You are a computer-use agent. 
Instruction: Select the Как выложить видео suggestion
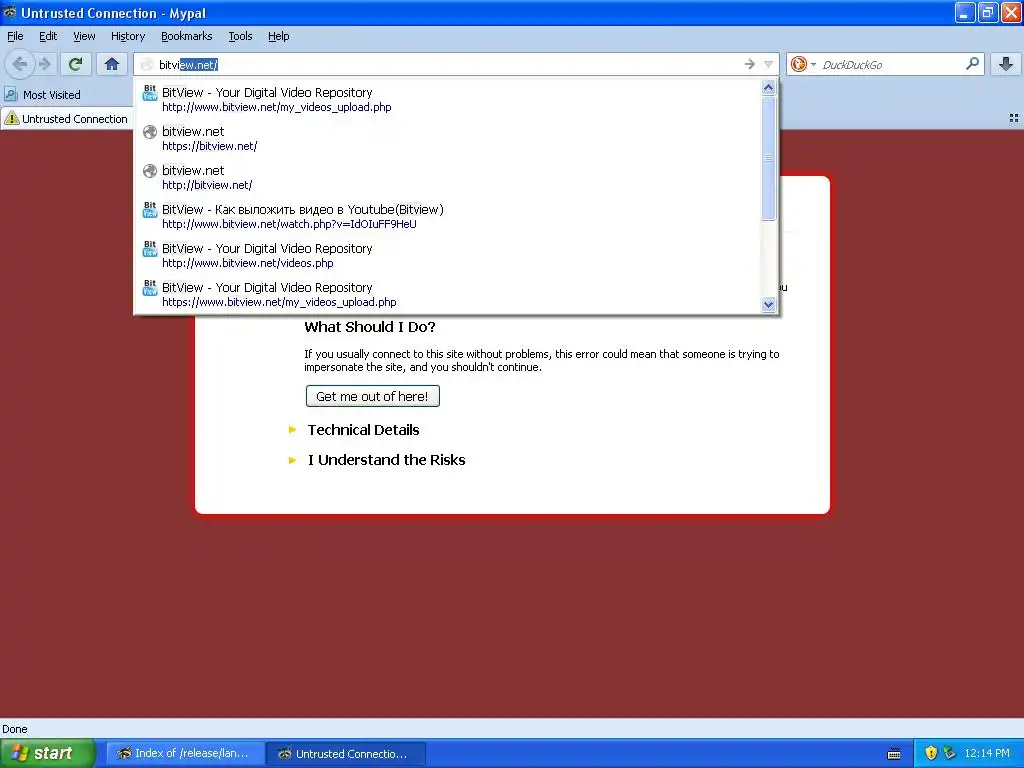click(448, 216)
